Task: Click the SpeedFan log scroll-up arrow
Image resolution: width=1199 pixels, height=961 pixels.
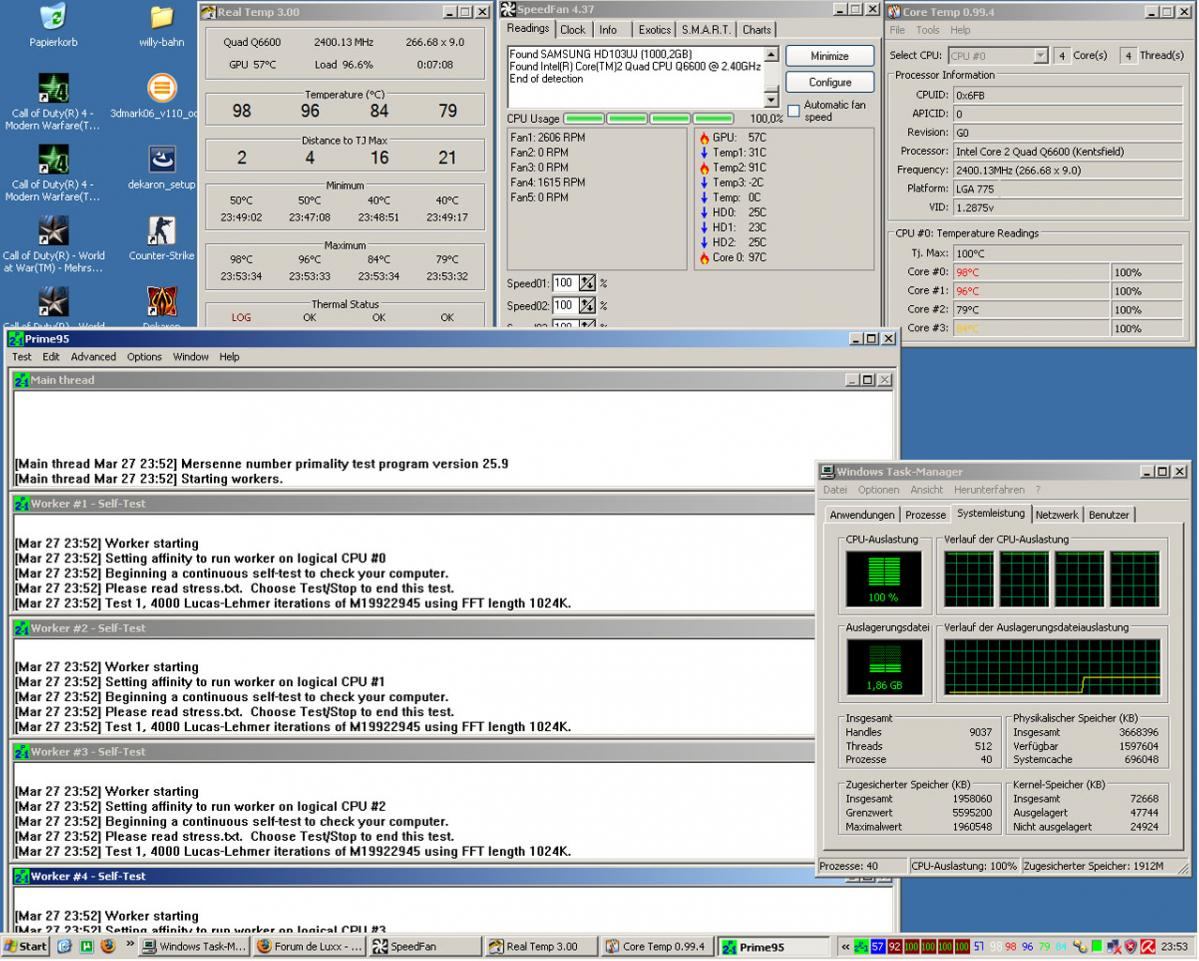Action: click(x=771, y=54)
